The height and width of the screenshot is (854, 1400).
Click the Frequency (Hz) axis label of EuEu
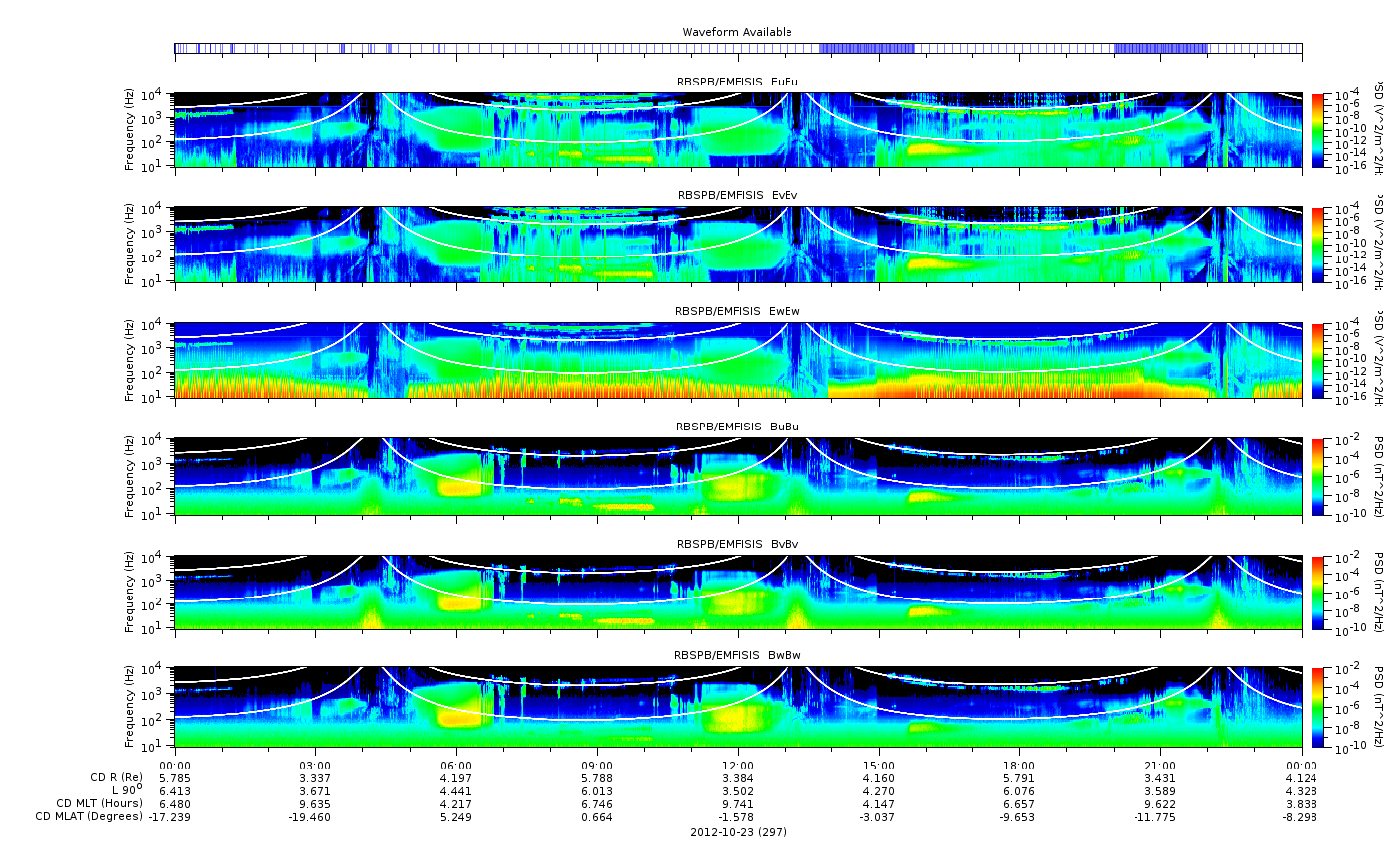(130, 130)
